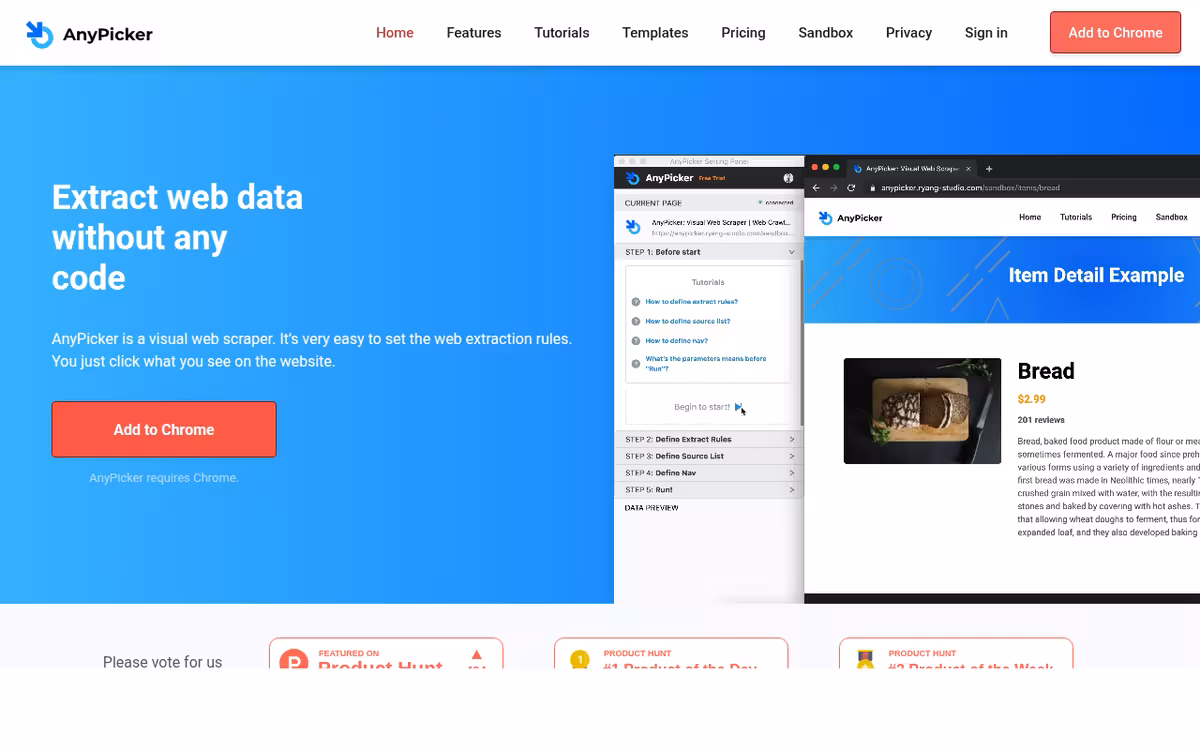Viewport: 1200px width, 750px height.
Task: Click the Begin to start play arrow
Action: [x=739, y=407]
